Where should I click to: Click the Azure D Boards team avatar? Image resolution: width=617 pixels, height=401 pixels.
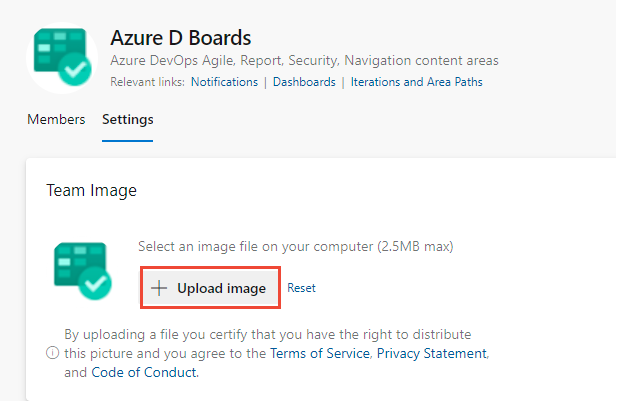[x=62, y=57]
